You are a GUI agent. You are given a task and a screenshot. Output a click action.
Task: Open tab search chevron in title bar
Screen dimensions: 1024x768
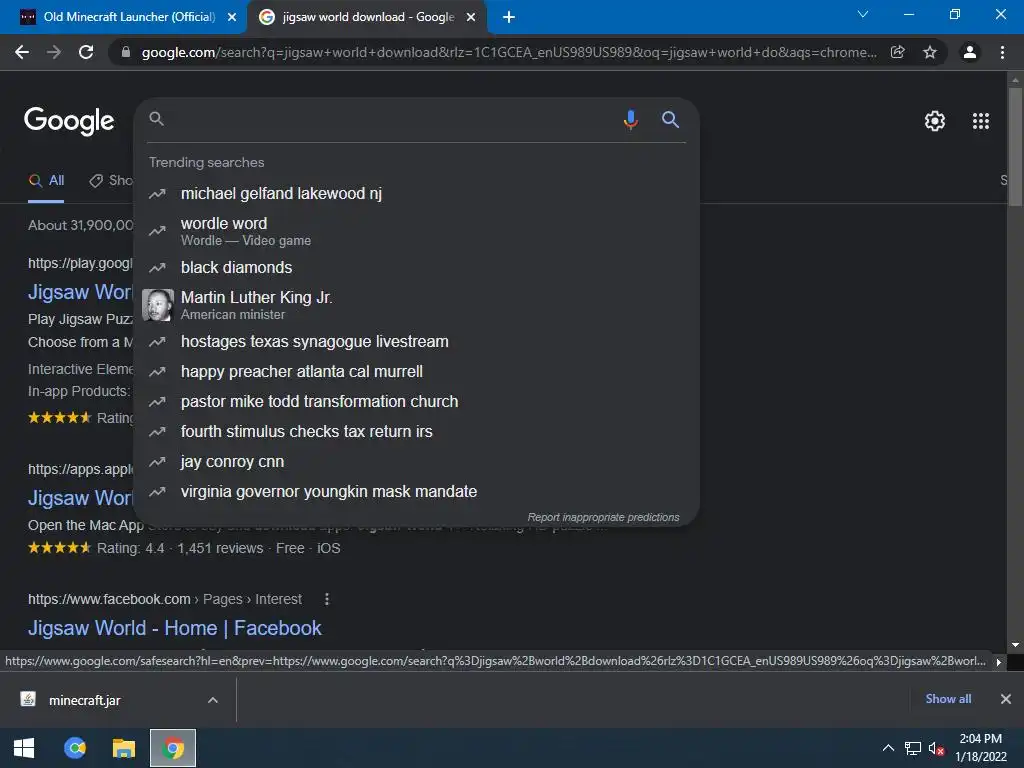point(863,14)
